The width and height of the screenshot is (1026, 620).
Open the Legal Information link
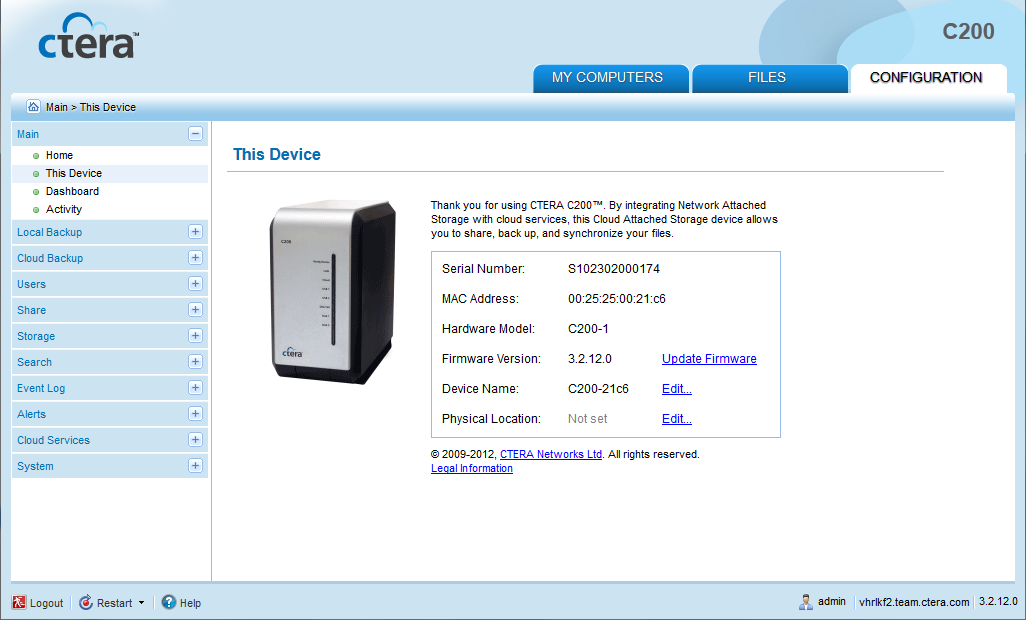click(x=472, y=468)
